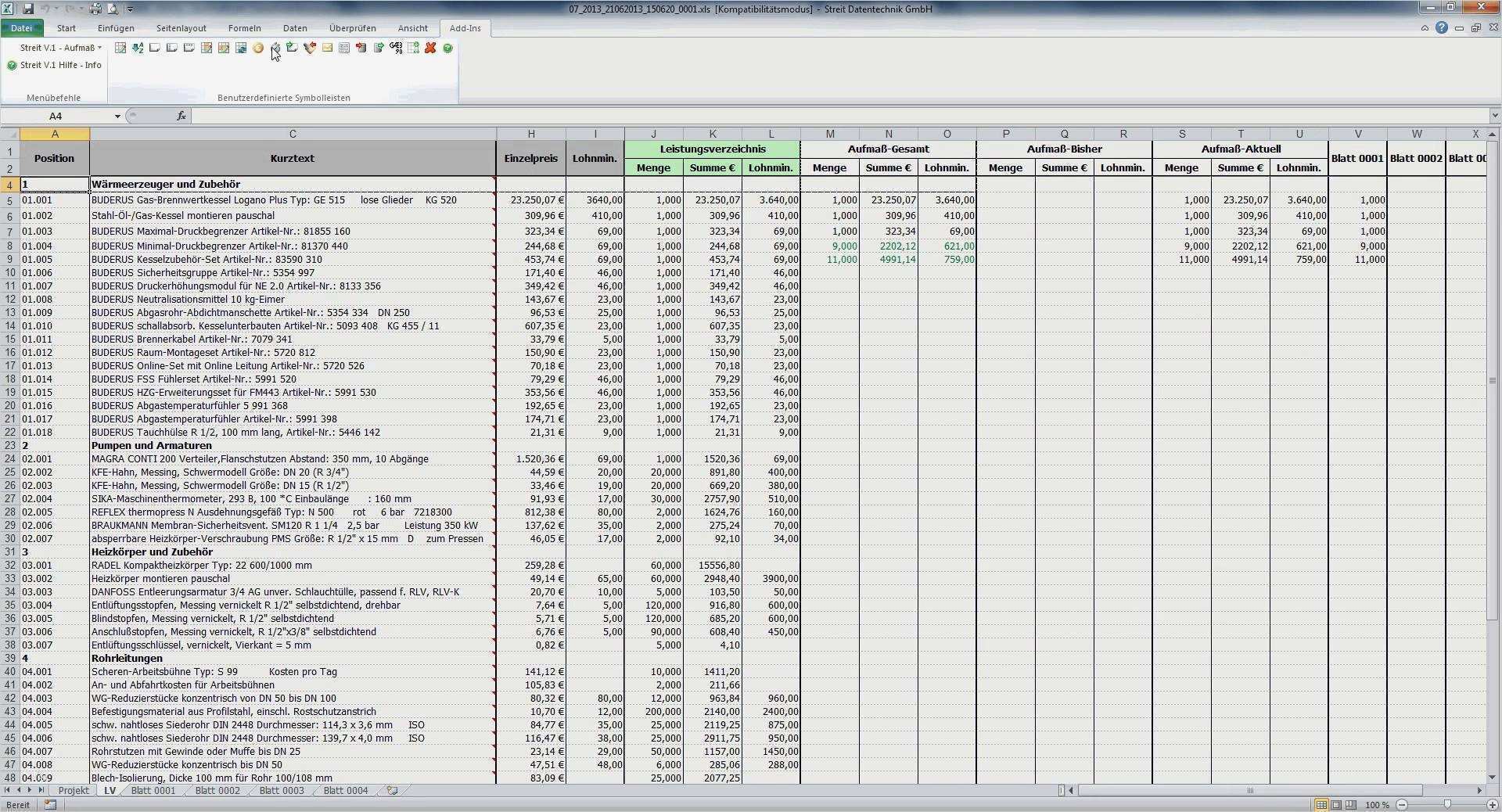Switch to the Formeln ribbon tab
This screenshot has width=1502, height=812.
[x=245, y=28]
